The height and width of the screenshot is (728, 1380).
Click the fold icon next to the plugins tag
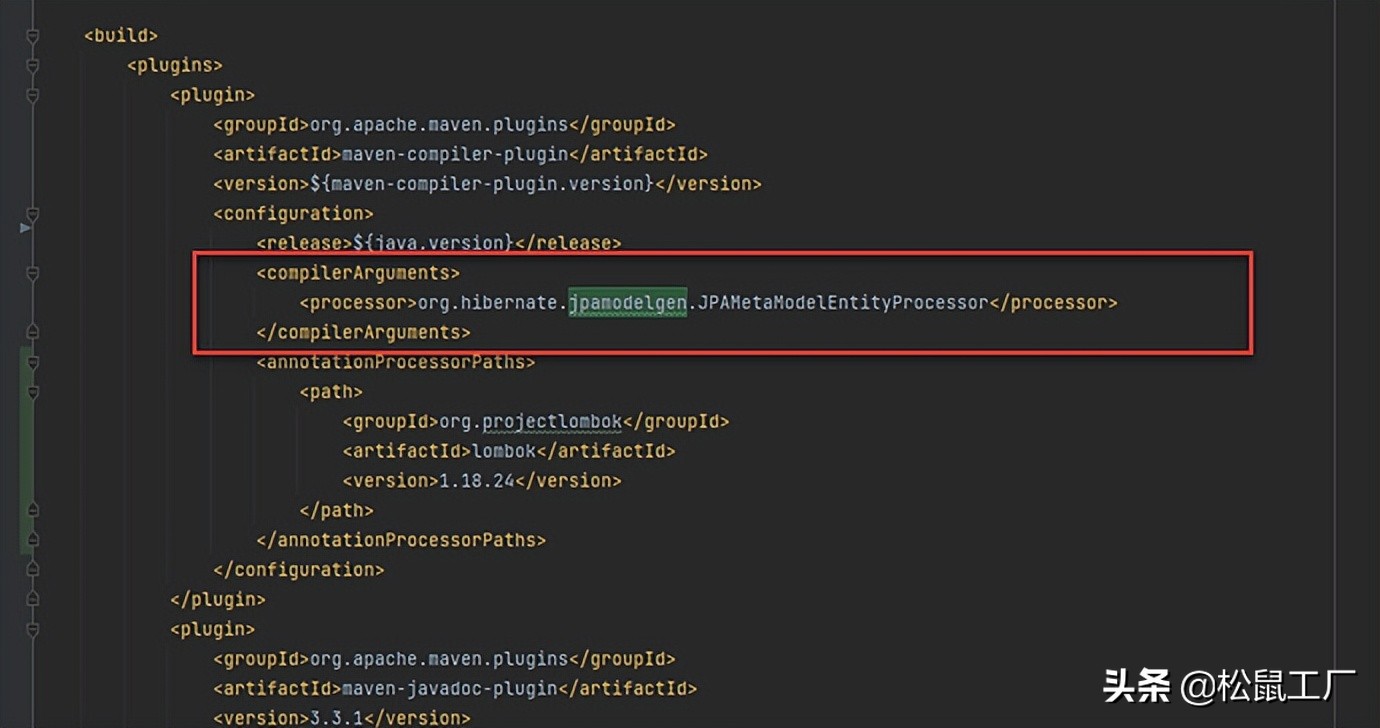click(32, 63)
